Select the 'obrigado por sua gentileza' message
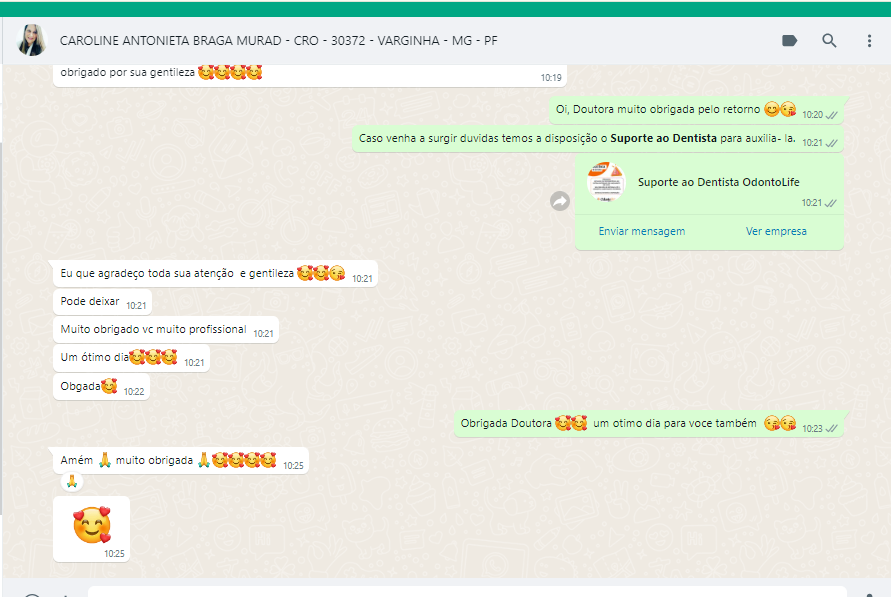891x597 pixels. [310, 75]
